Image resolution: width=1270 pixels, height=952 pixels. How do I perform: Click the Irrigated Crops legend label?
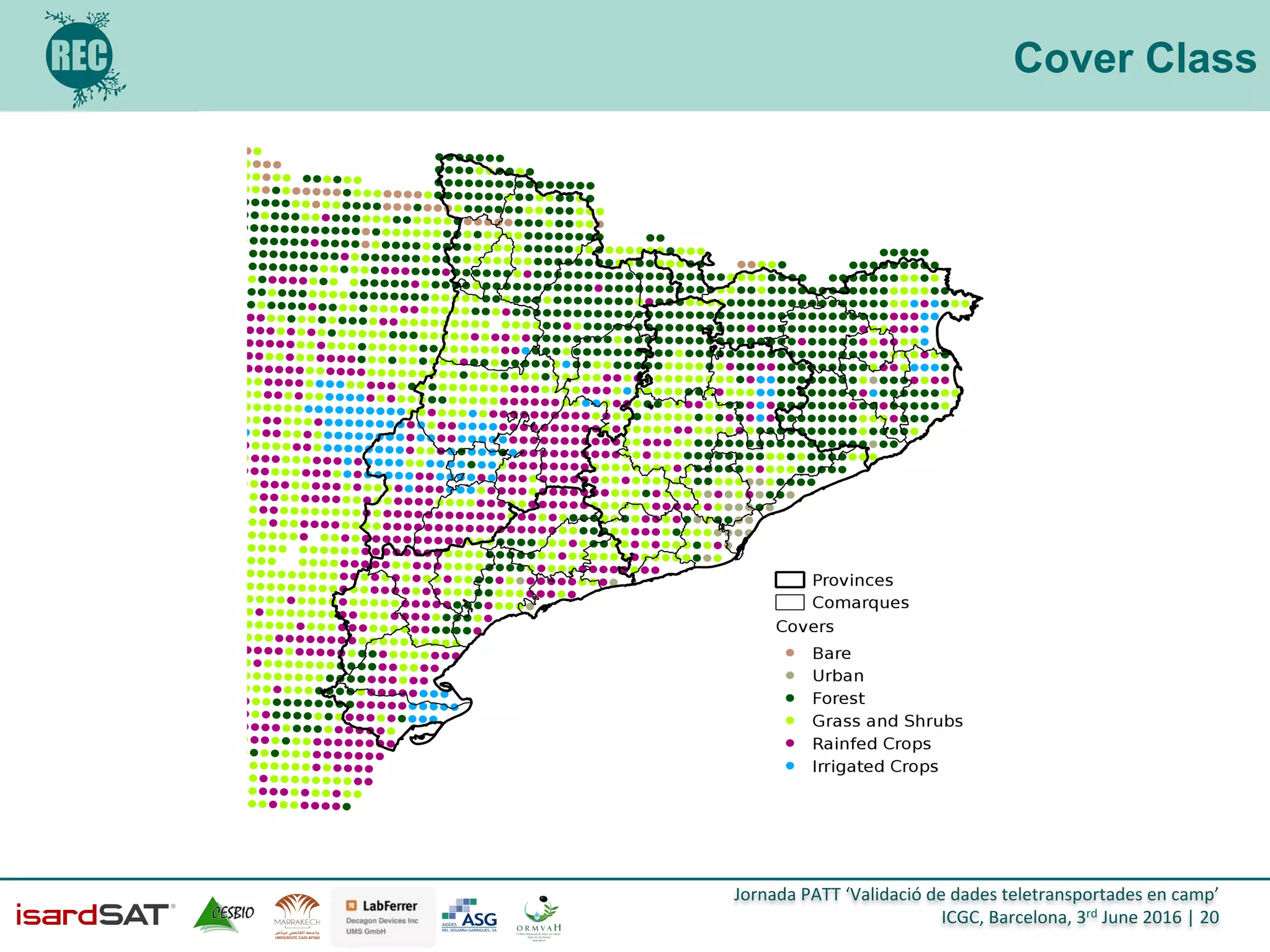(x=874, y=767)
